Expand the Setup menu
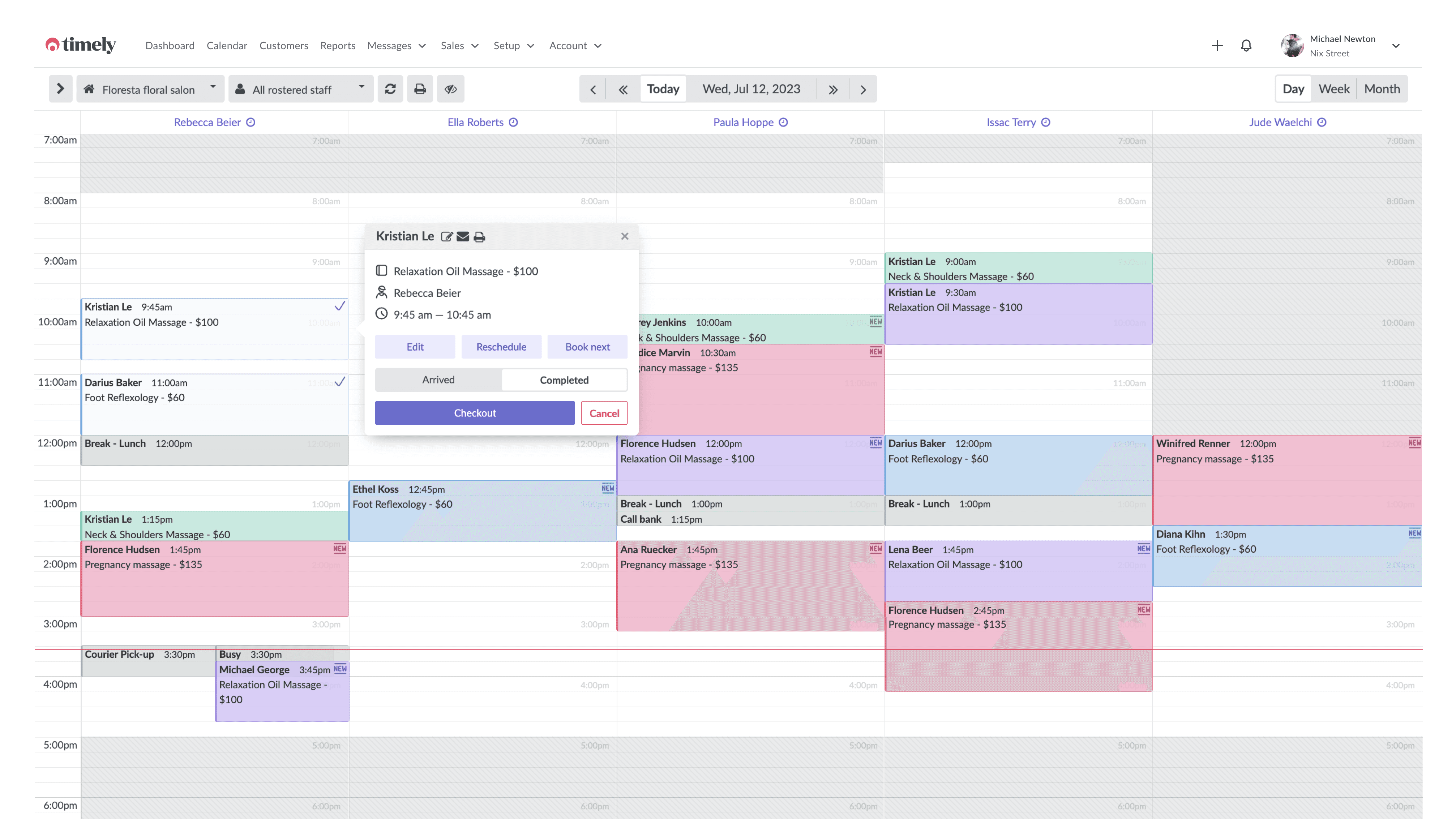The image size is (1456, 819). 514,46
